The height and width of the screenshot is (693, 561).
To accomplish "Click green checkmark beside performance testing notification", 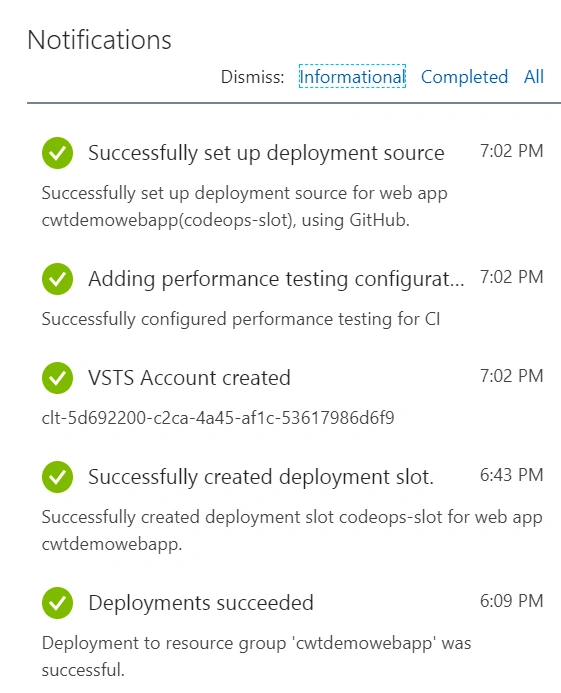I will point(57,279).
